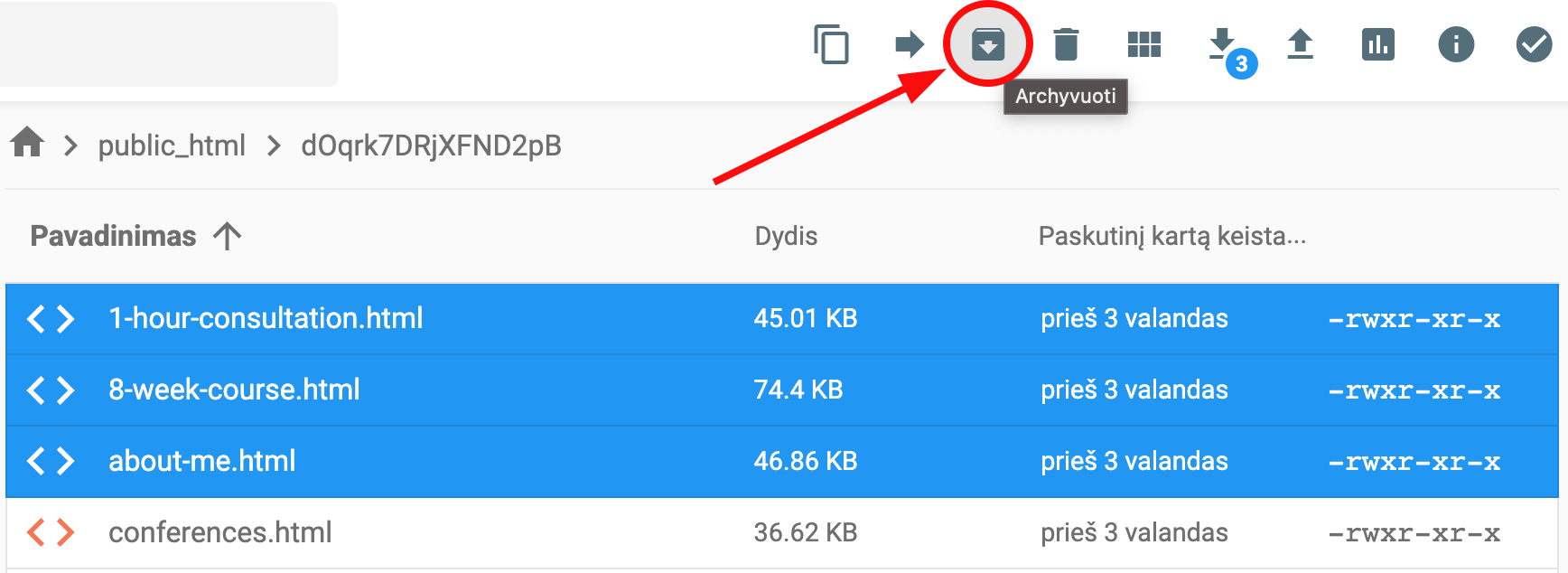This screenshot has height=573, width=1568.
Task: Click the info circle icon
Action: (x=1454, y=44)
